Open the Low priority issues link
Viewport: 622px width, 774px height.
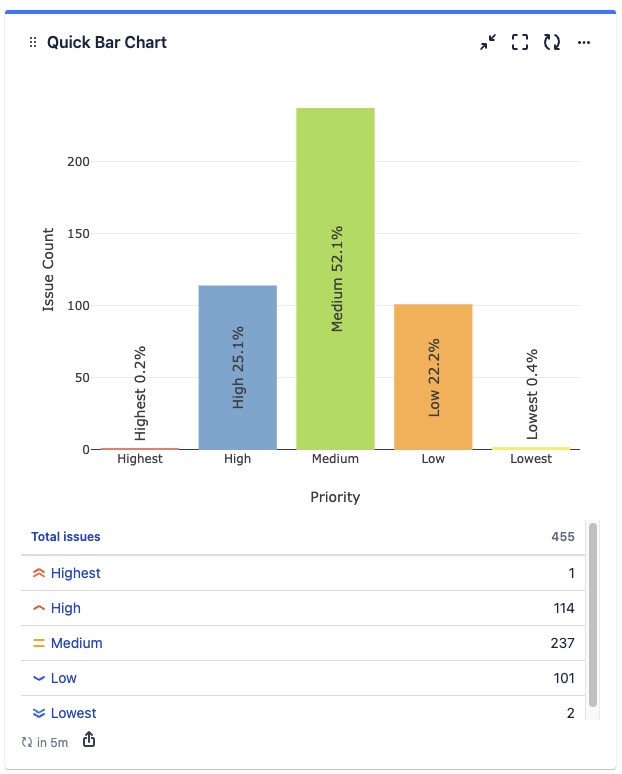pyautogui.click(x=64, y=678)
